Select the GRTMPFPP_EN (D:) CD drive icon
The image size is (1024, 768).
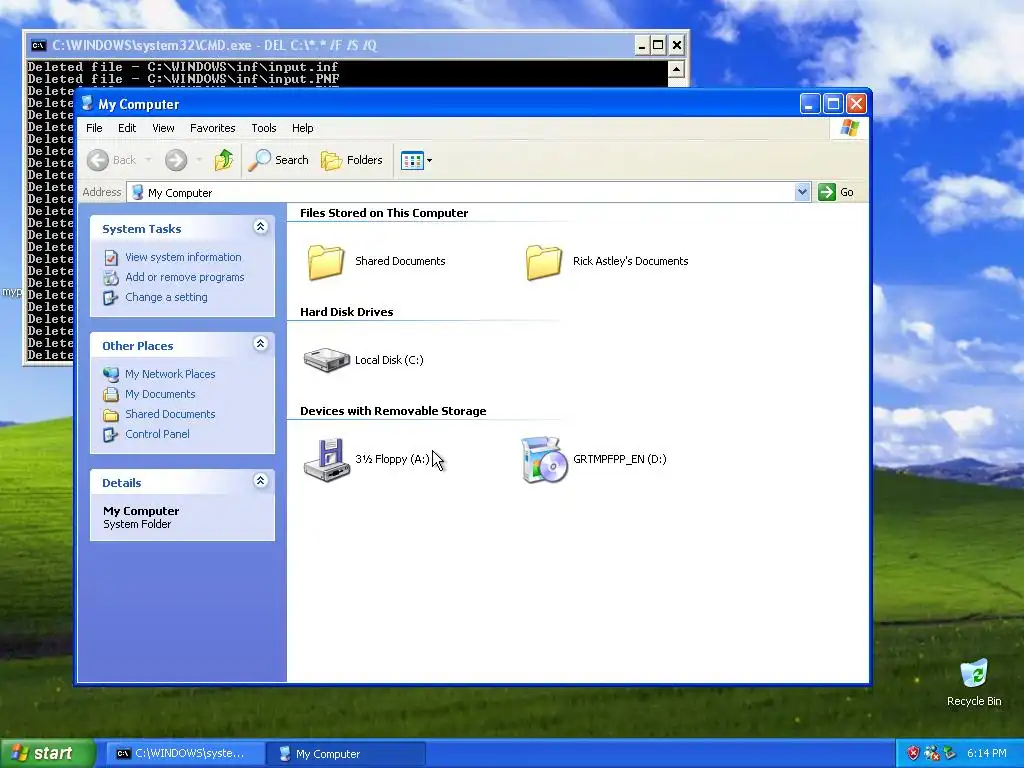pyautogui.click(x=544, y=460)
